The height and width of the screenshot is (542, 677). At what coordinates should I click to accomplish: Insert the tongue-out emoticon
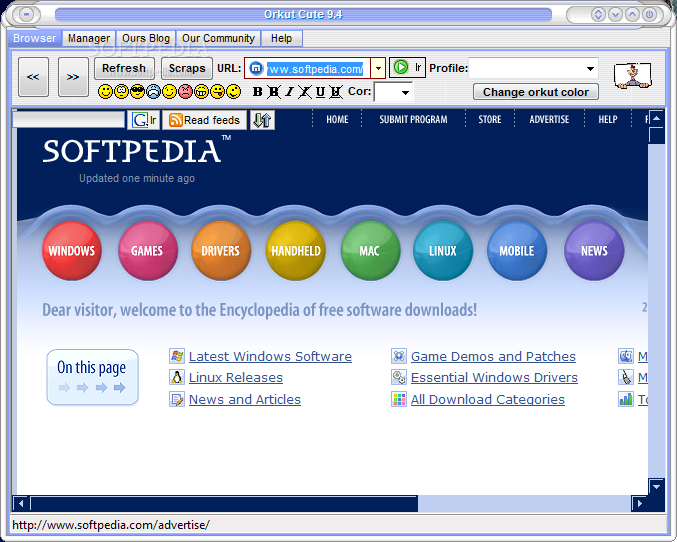tap(217, 92)
